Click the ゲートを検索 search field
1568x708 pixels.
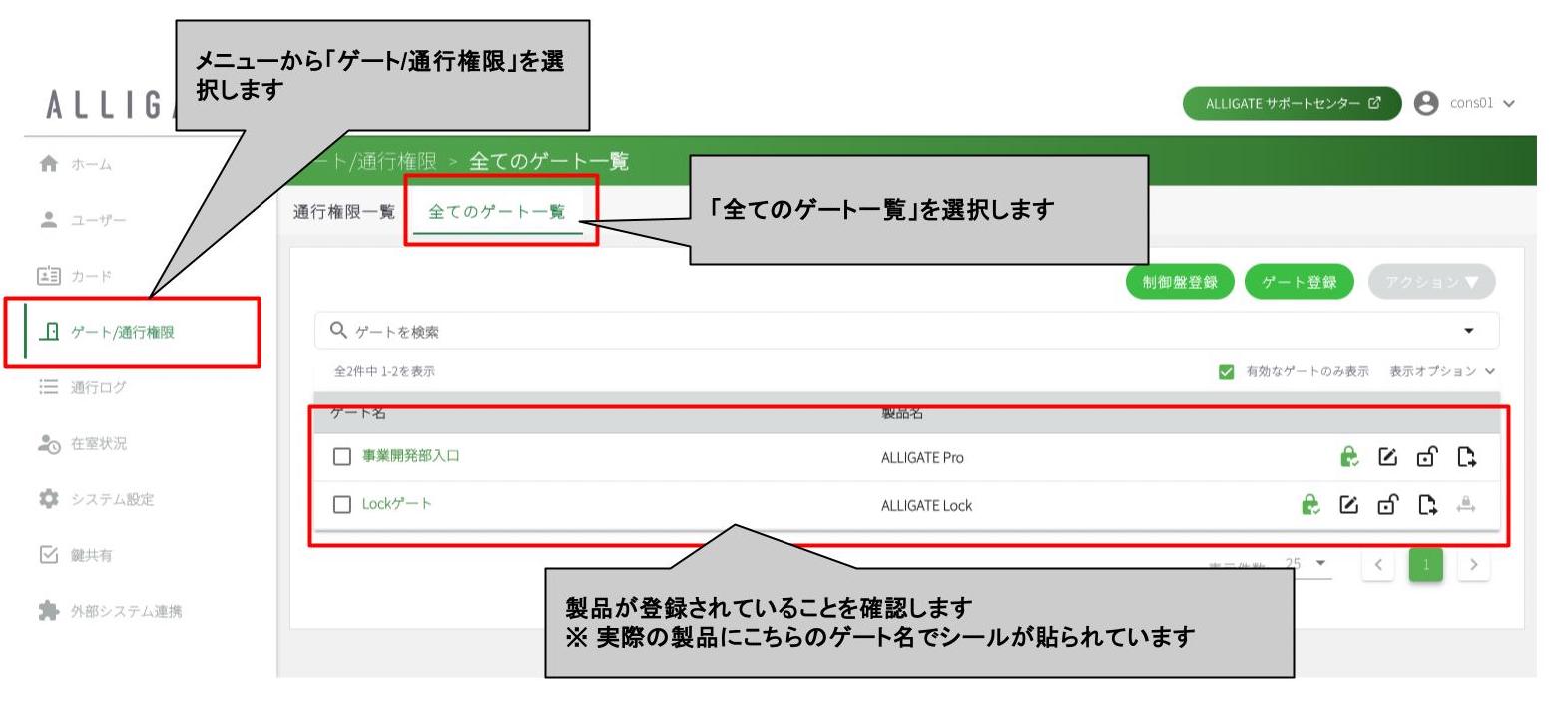pyautogui.click(x=906, y=331)
